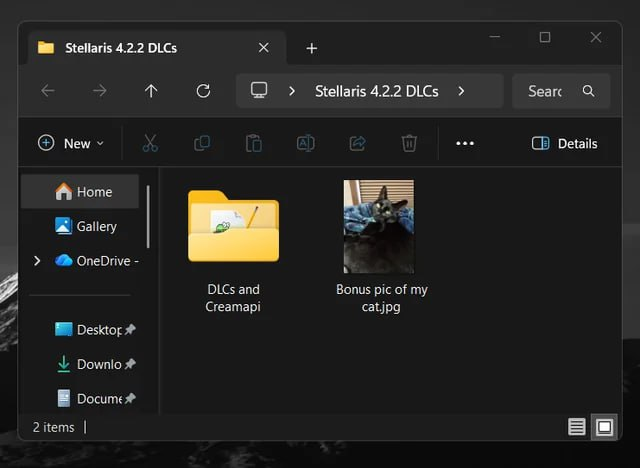640x468 pixels.
Task: Click the Paste clipboard icon
Action: [x=253, y=143]
